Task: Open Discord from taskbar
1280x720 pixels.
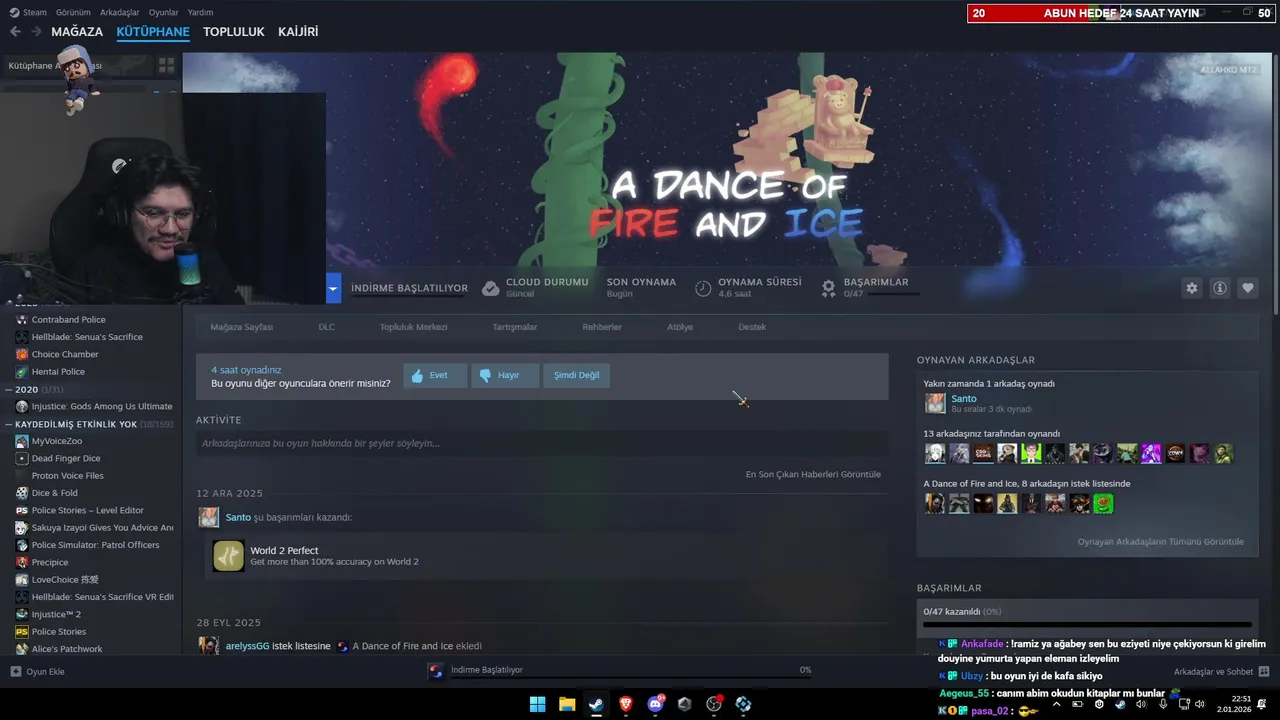Action: [x=656, y=704]
